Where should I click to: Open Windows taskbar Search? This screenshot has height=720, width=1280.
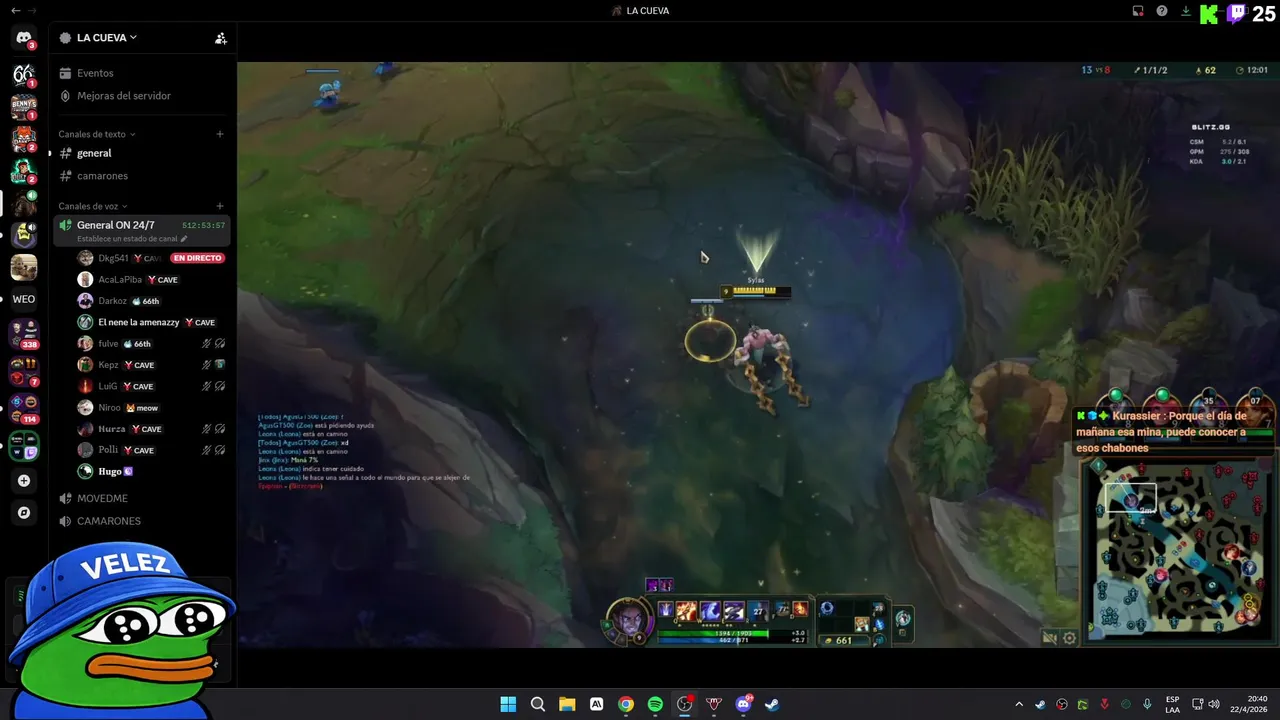pos(538,704)
